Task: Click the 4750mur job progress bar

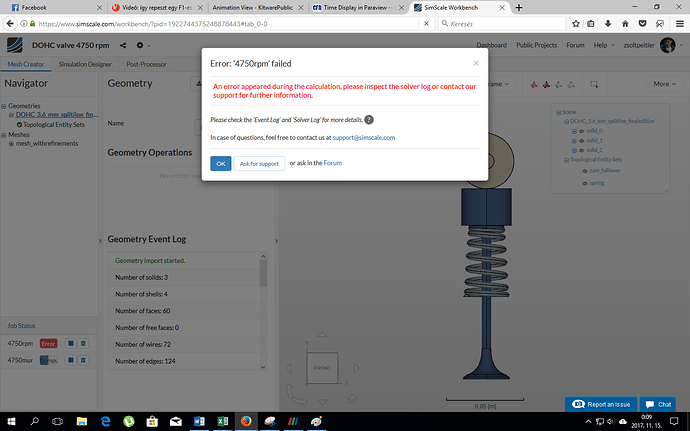Action: [48, 360]
